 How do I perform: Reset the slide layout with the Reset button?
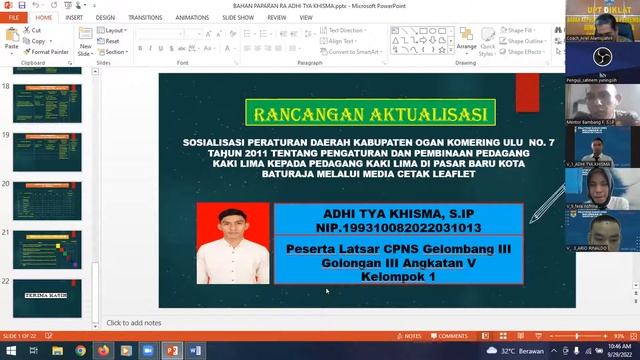click(109, 41)
